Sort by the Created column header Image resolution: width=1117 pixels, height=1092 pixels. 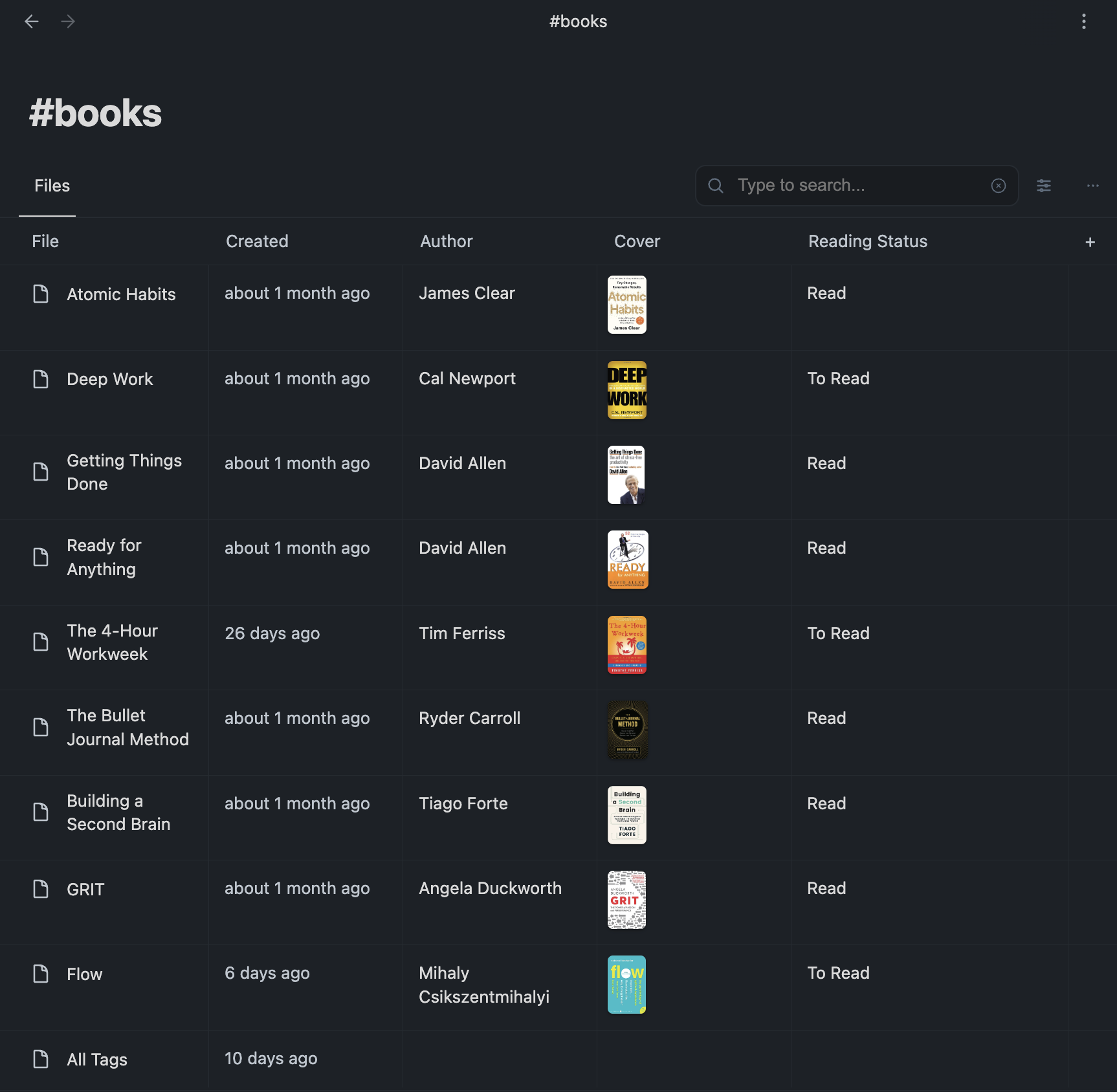(257, 241)
